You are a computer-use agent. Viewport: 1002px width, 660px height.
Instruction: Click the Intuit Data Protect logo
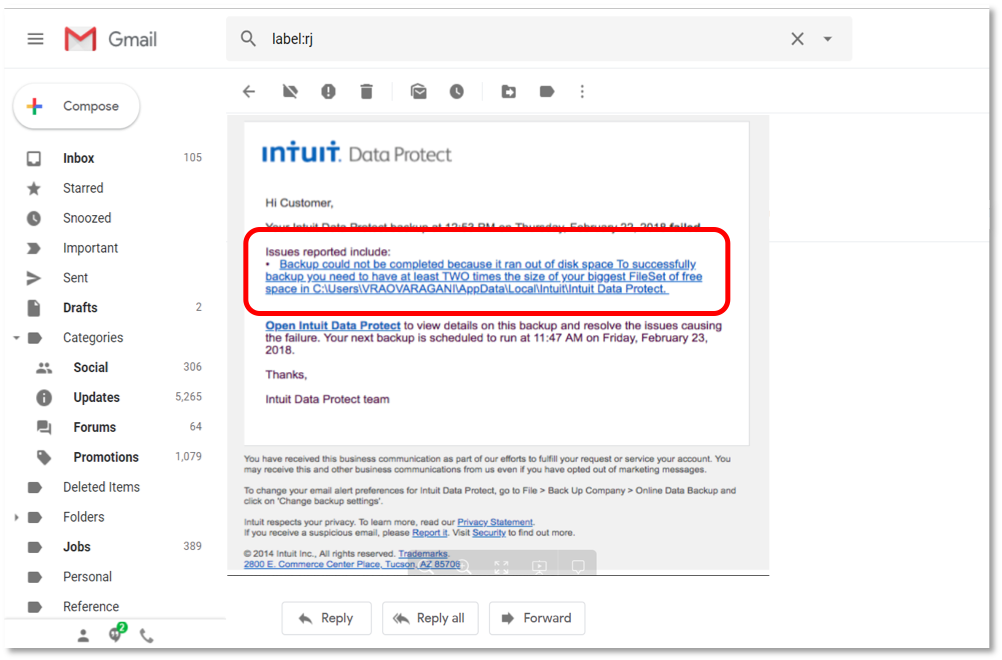click(x=357, y=153)
